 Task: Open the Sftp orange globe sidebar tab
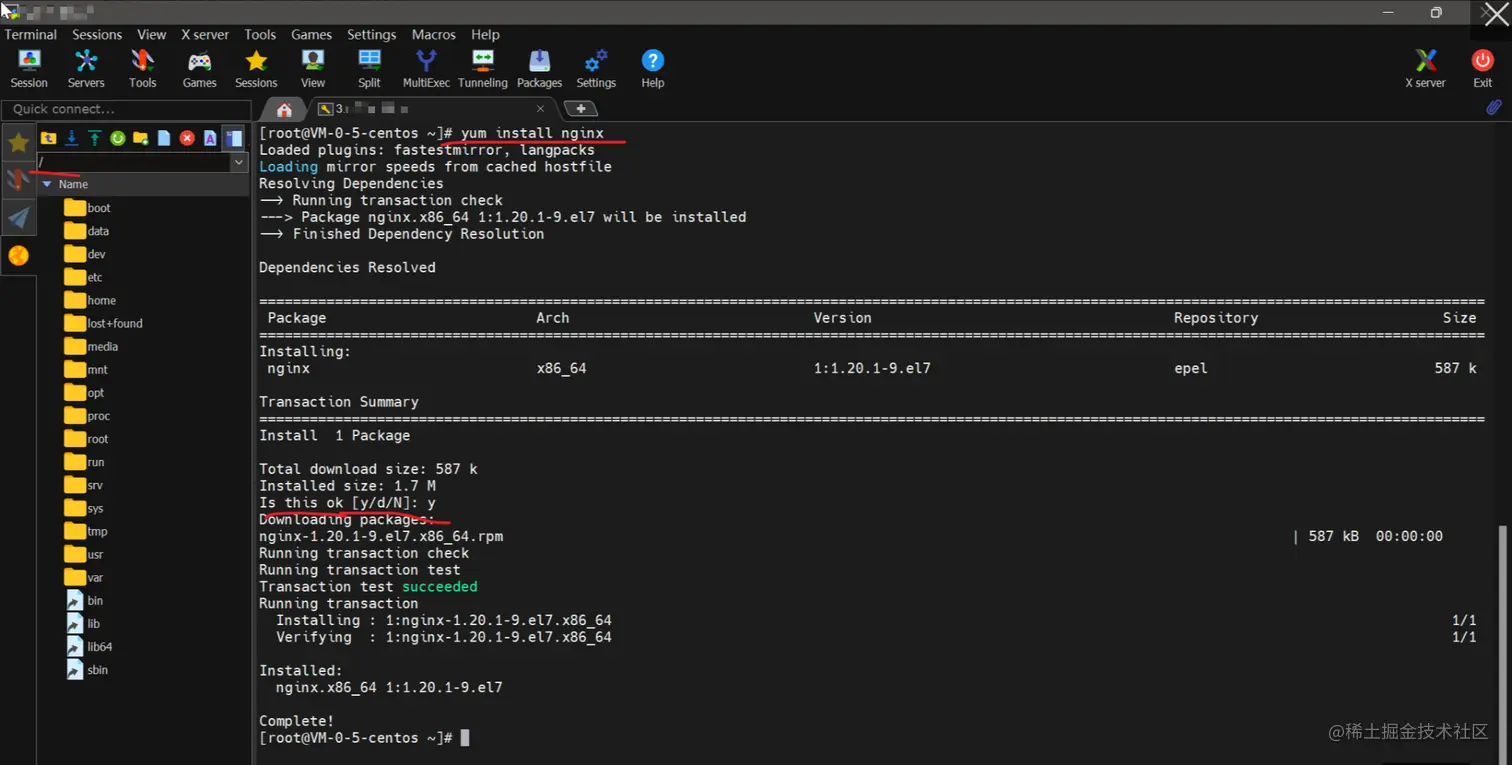(18, 256)
